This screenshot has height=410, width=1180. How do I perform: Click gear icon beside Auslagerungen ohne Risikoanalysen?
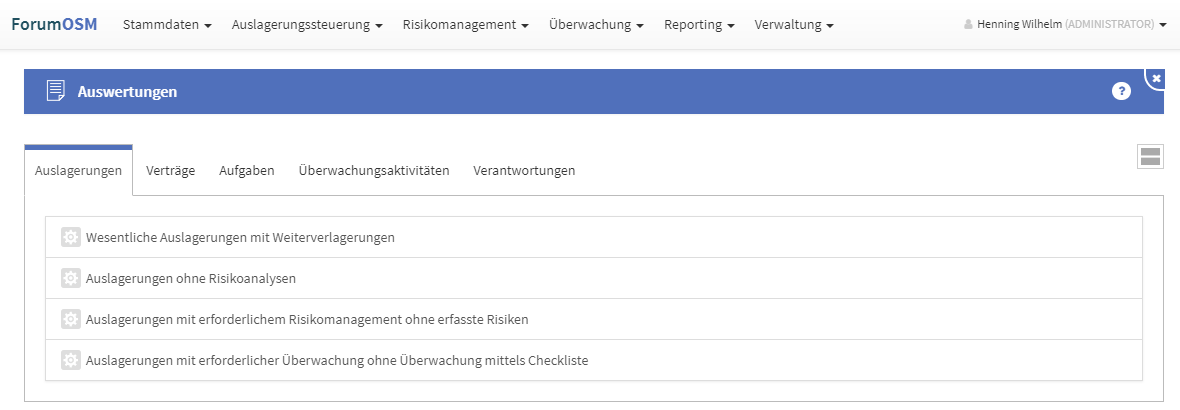click(70, 278)
